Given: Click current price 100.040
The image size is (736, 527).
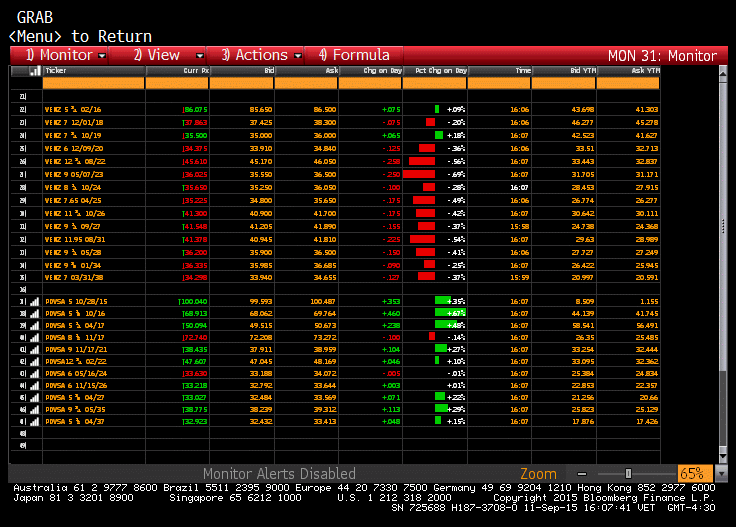Looking at the screenshot, I should point(193,302).
